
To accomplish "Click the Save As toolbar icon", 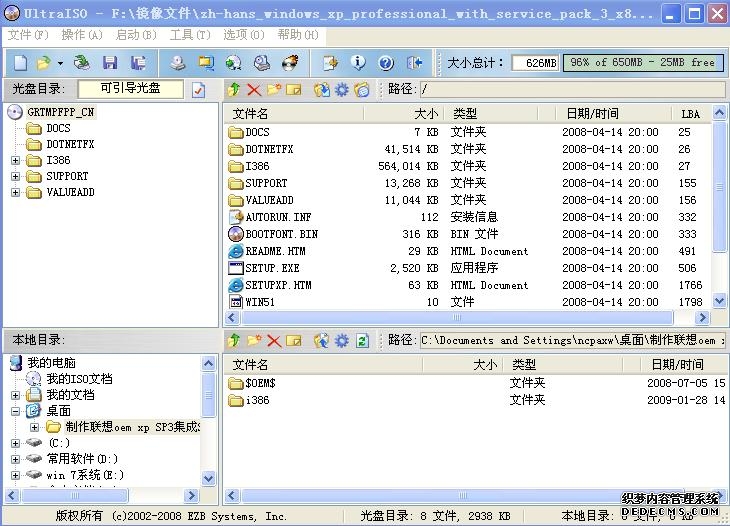I will click(138, 63).
